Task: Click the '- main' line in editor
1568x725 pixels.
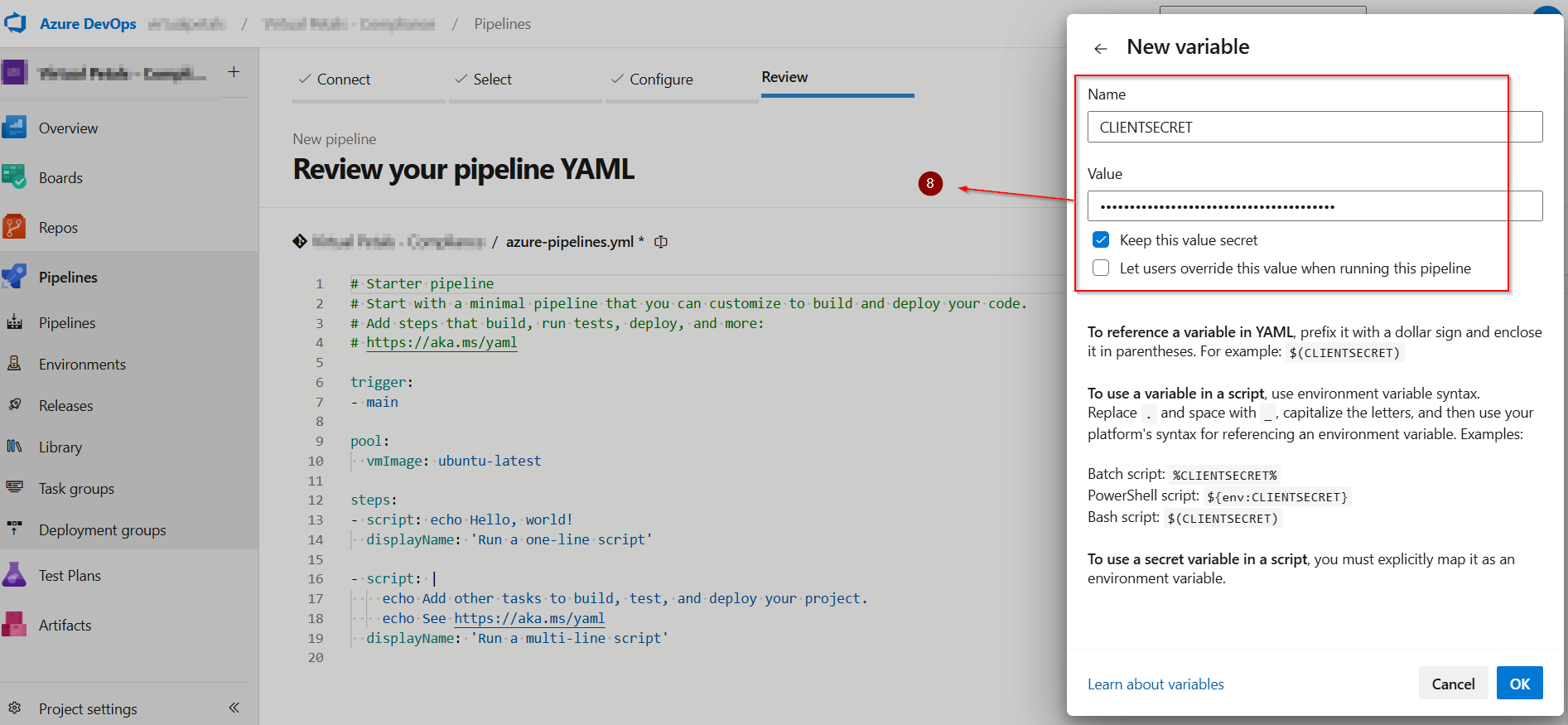Action: click(x=374, y=402)
